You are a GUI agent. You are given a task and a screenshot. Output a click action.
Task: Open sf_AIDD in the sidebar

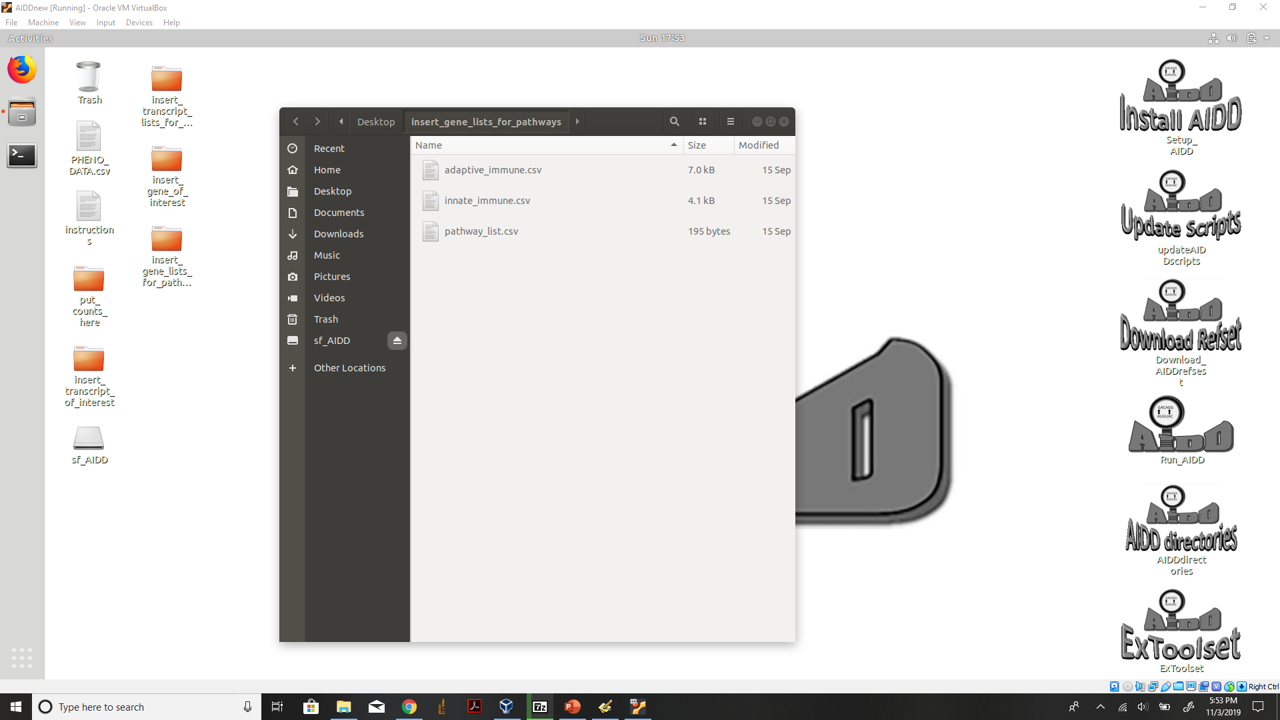[332, 340]
